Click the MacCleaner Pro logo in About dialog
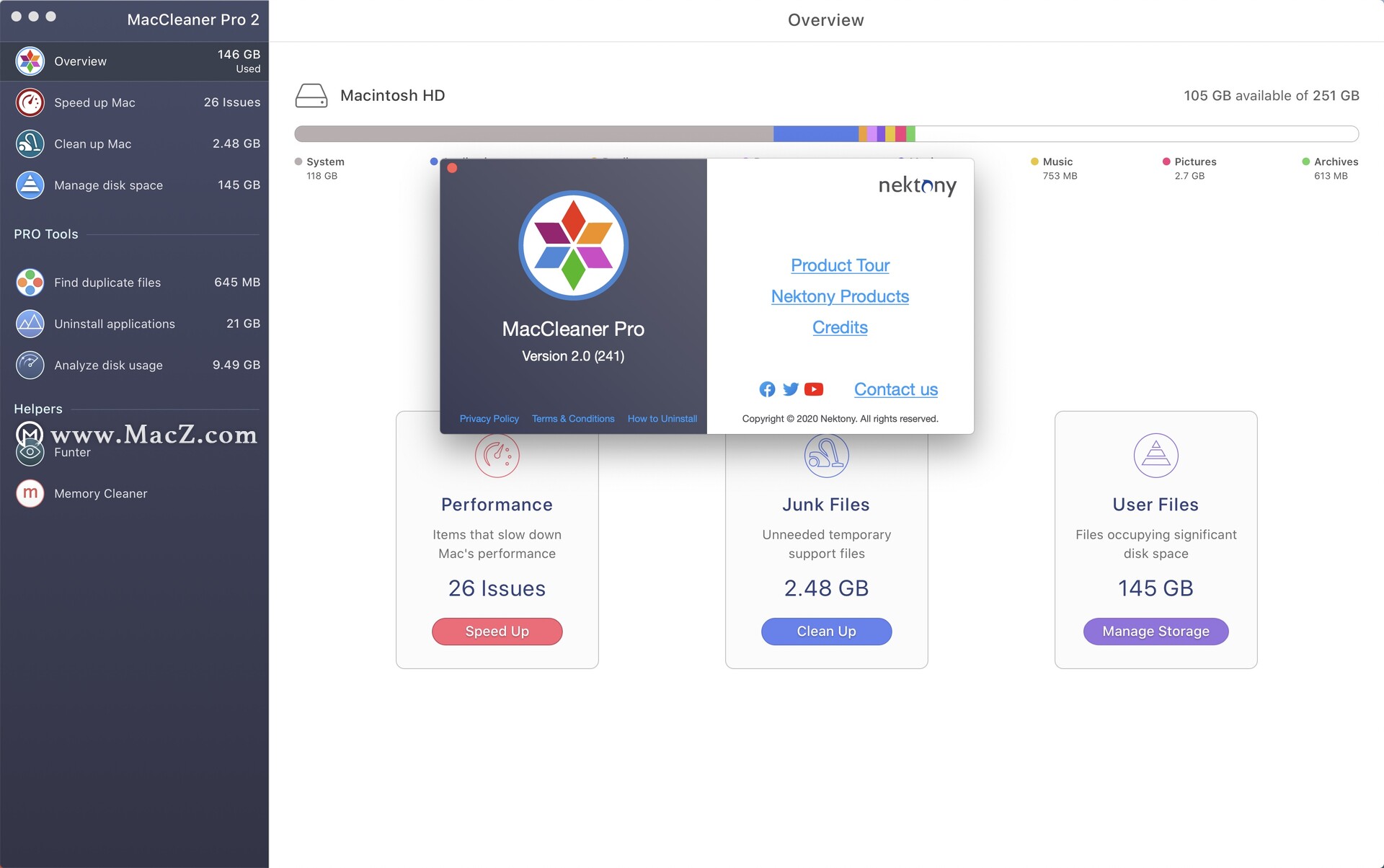This screenshot has height=868, width=1384. (573, 245)
